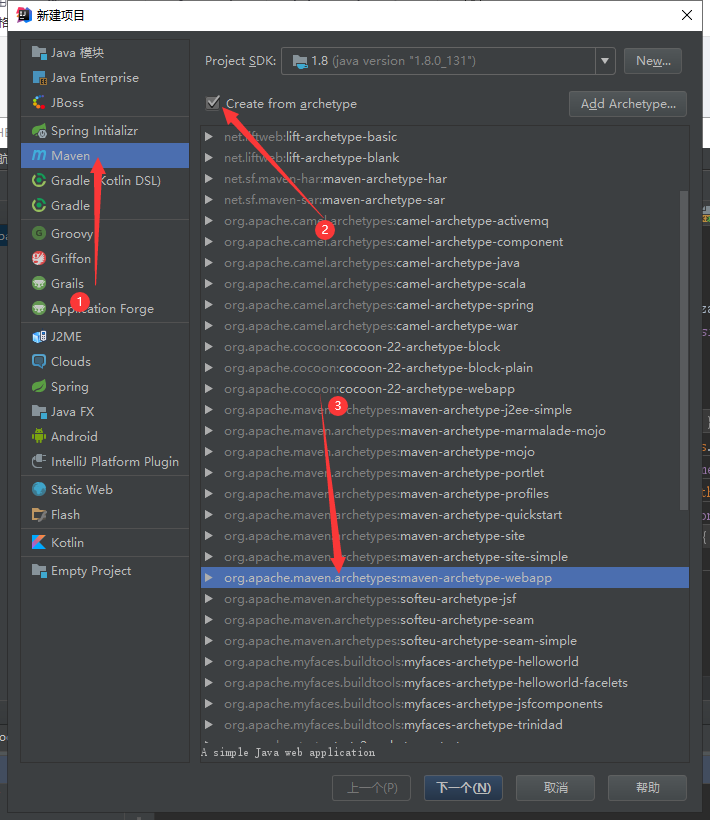Toggle the Create from archetype checkbox
This screenshot has height=820, width=710.
click(213, 102)
